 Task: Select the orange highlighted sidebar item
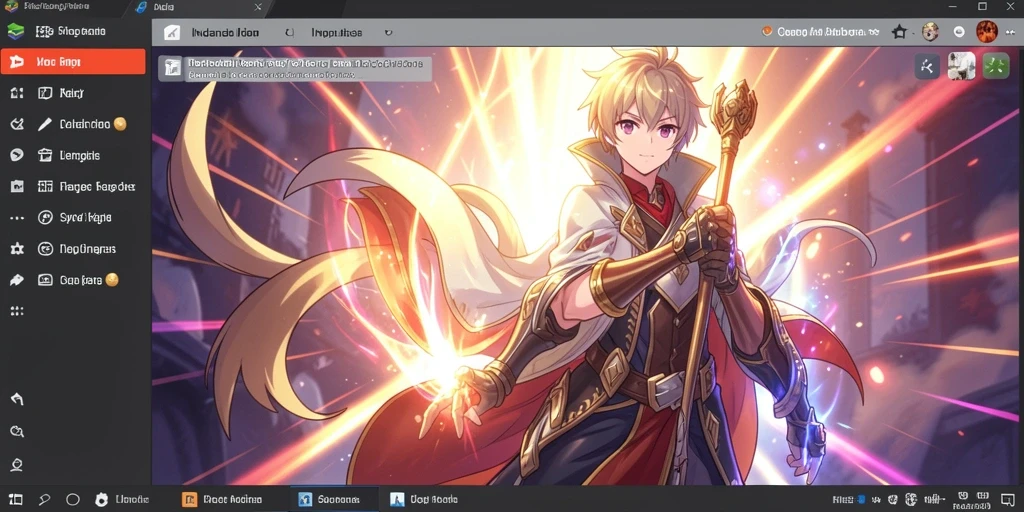coord(73,61)
